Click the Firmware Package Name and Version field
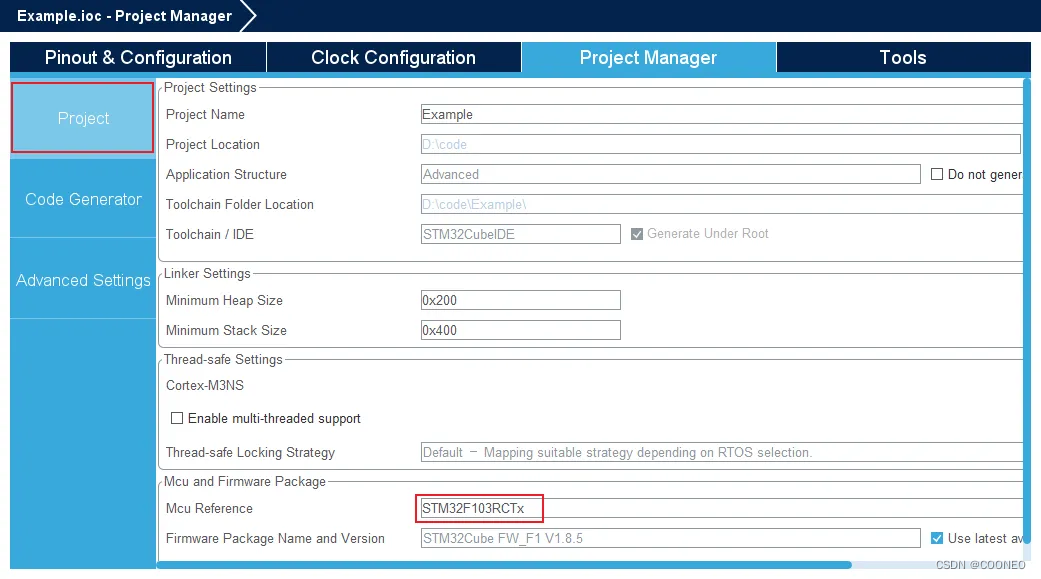This screenshot has width=1041, height=579. [x=671, y=538]
